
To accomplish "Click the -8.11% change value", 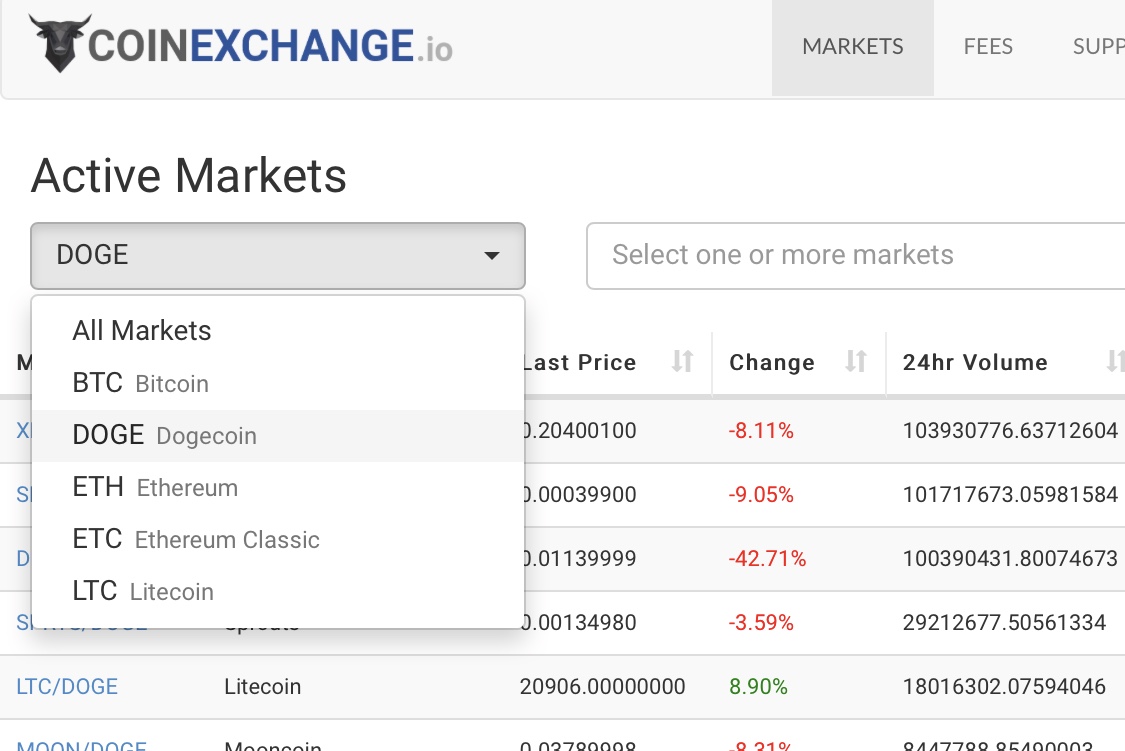I will (761, 430).
